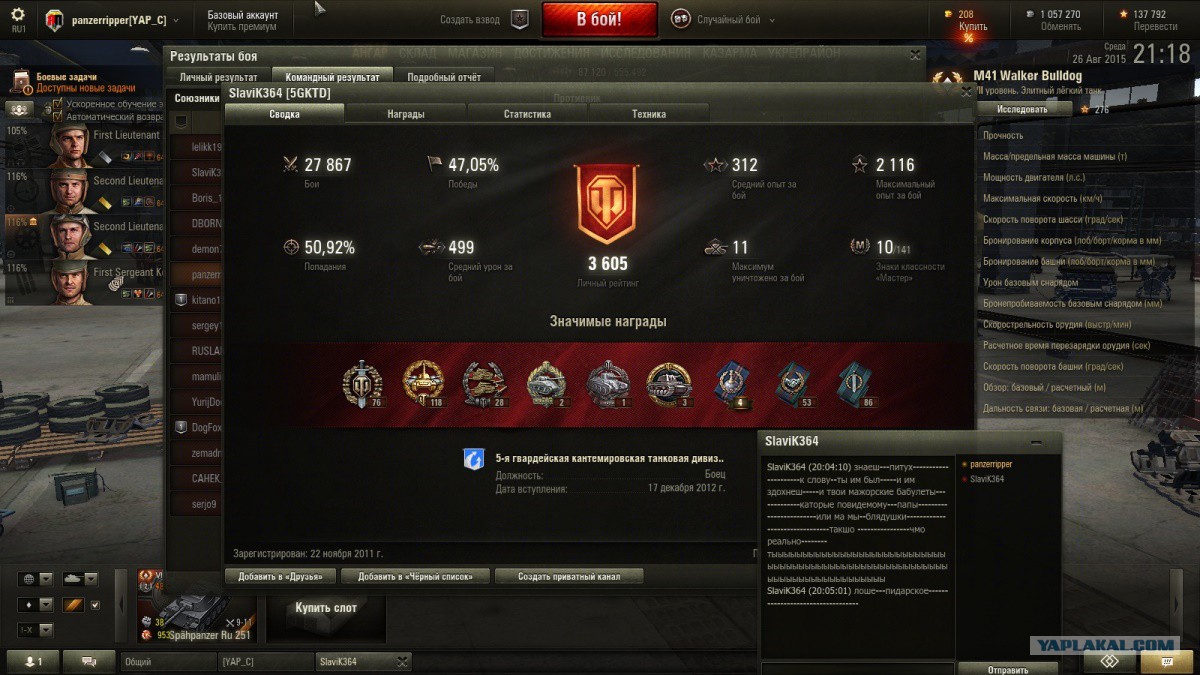This screenshot has width=1200, height=675.
Task: Open the platoon creation icon
Action: coord(519,19)
